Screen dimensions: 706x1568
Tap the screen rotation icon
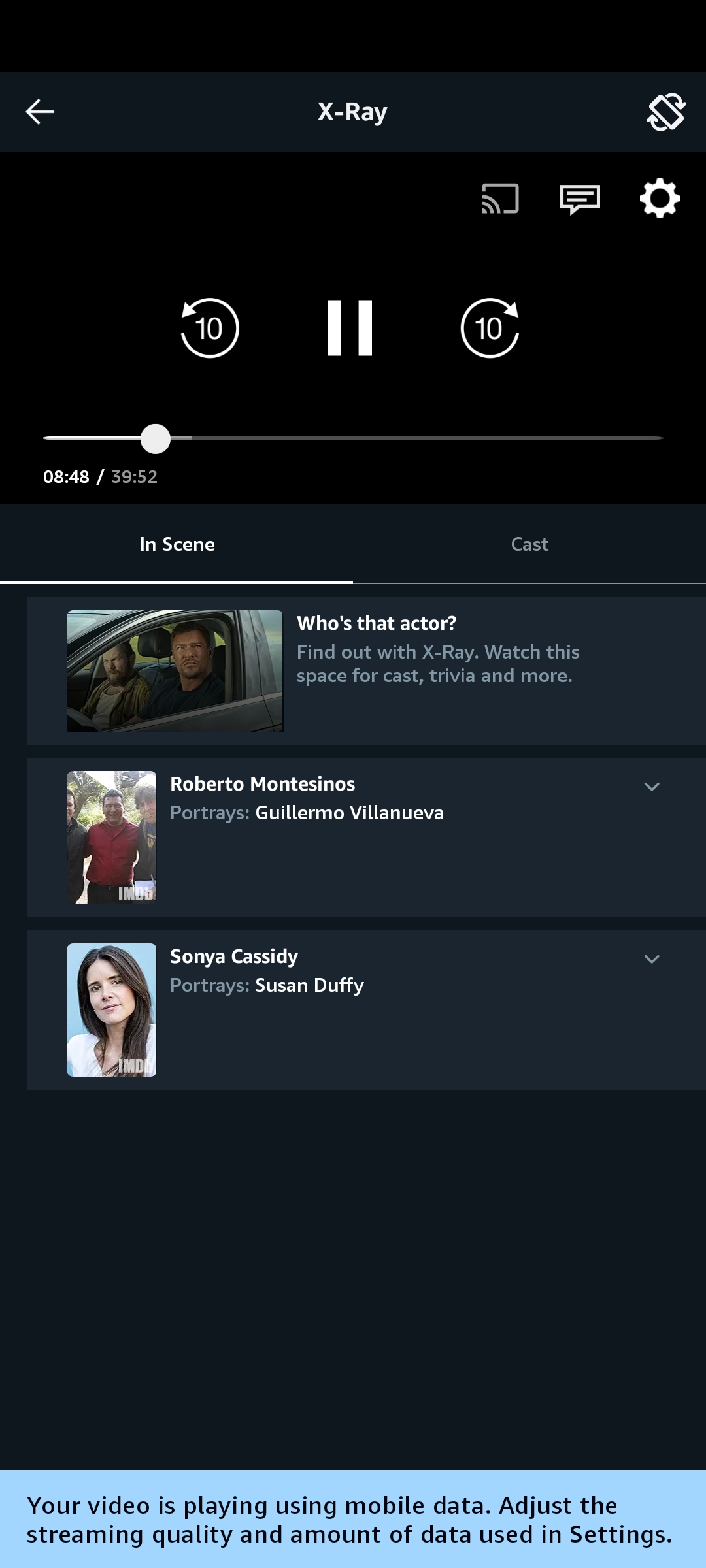666,112
